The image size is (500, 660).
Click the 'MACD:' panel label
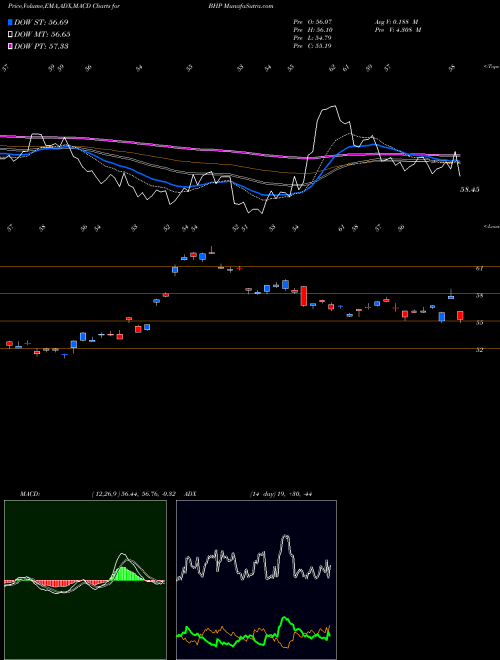[x=30, y=494]
